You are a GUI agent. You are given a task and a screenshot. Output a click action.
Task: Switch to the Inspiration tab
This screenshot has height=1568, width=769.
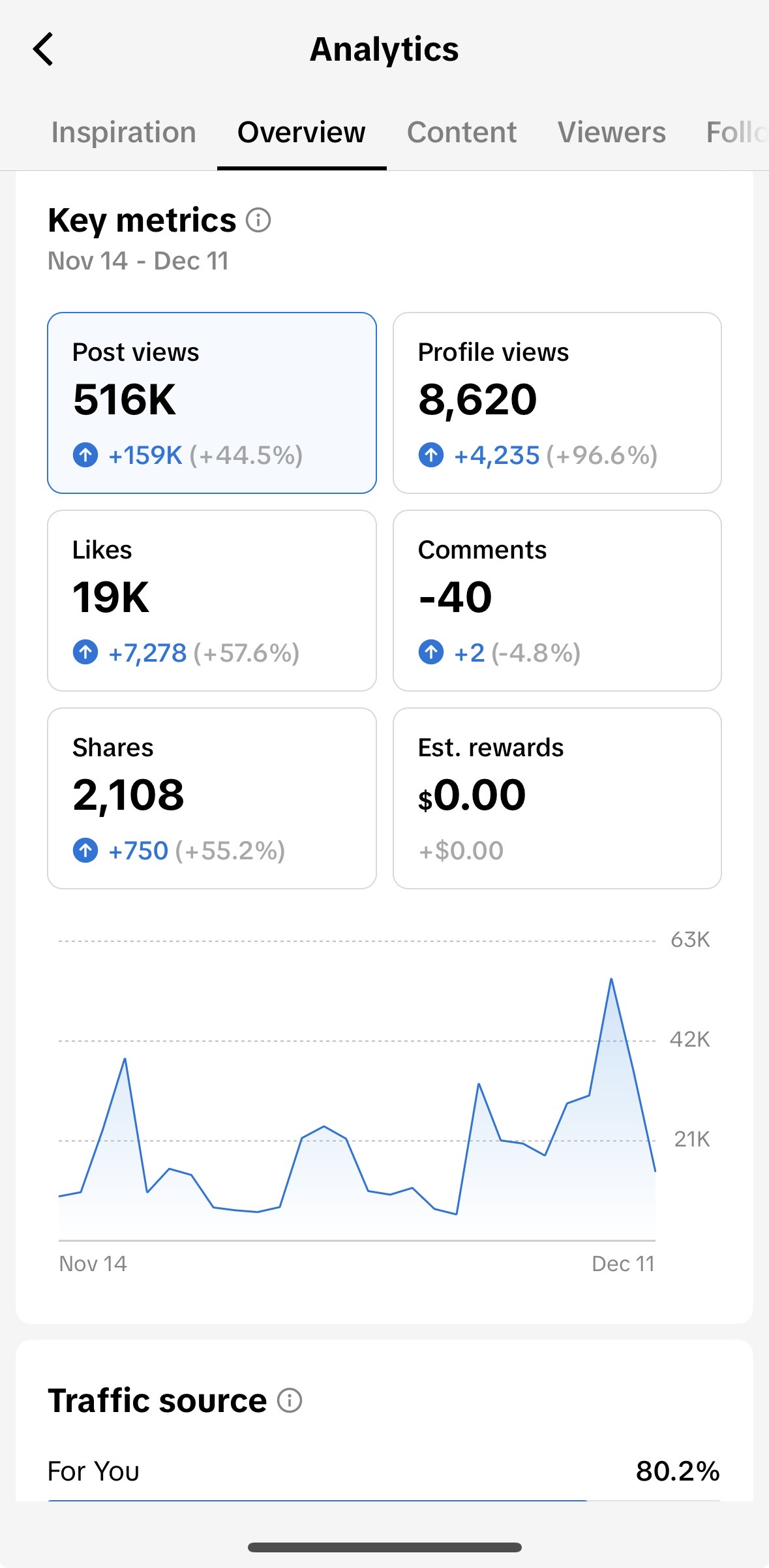(x=123, y=132)
